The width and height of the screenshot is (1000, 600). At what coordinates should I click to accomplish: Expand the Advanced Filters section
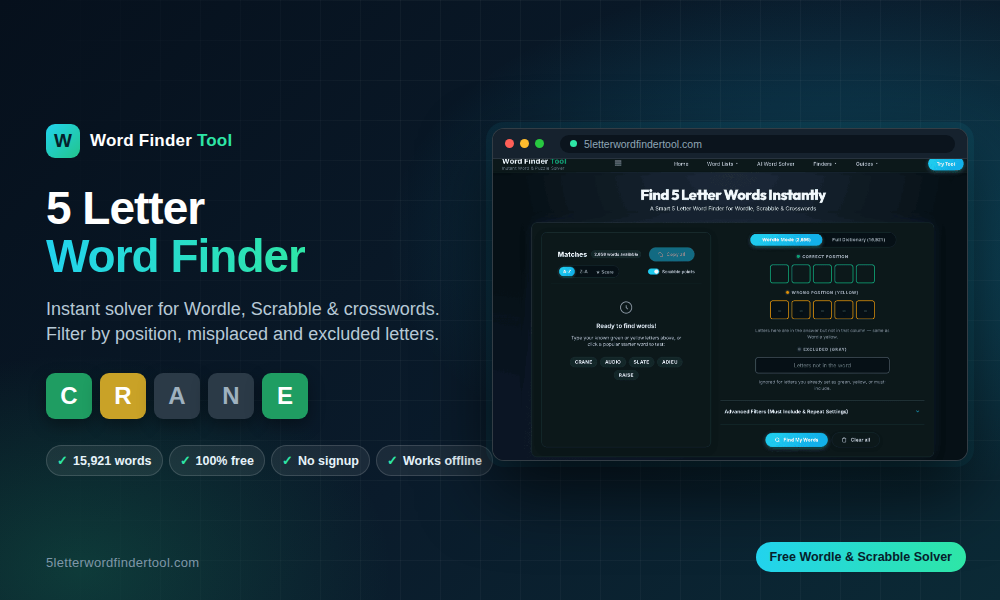tap(822, 412)
